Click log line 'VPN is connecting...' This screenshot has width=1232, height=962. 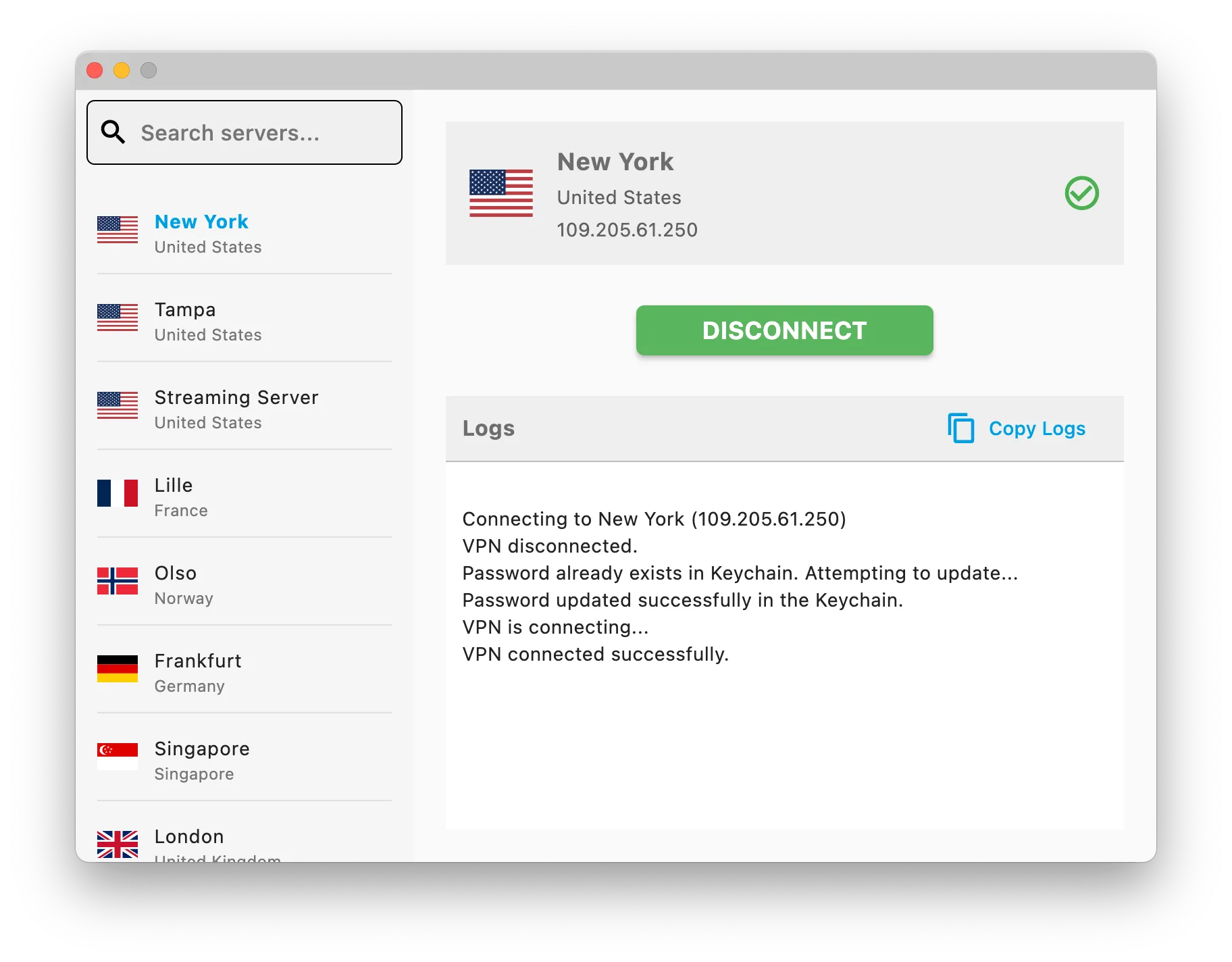pyautogui.click(x=555, y=627)
